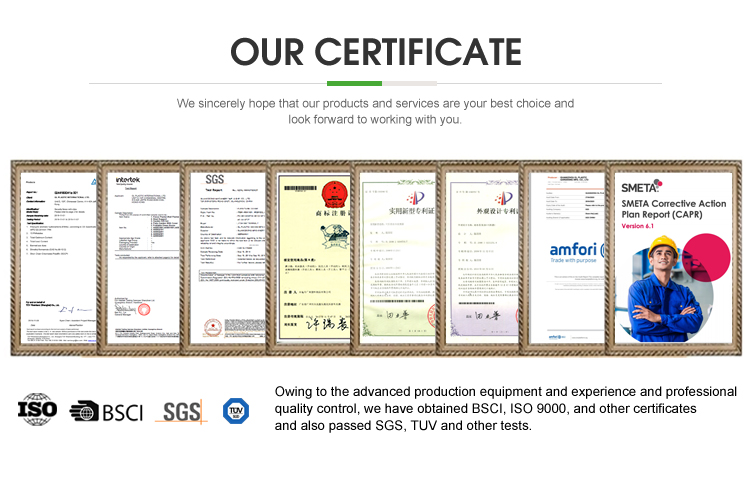This screenshot has width=750, height=478.
Task: Open the Intertek test certificate thumbnail
Action: 141,258
